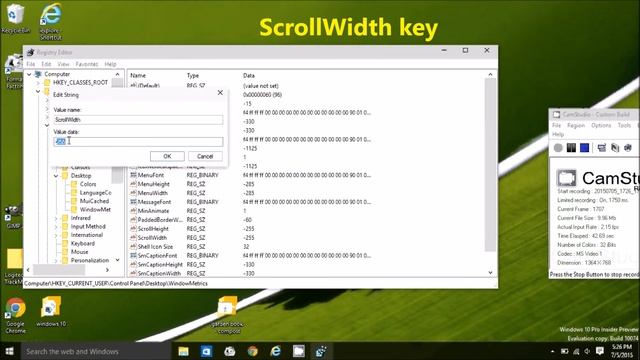The image size is (640, 360).
Task: Cancel the Edit String dialog
Action: 205,156
